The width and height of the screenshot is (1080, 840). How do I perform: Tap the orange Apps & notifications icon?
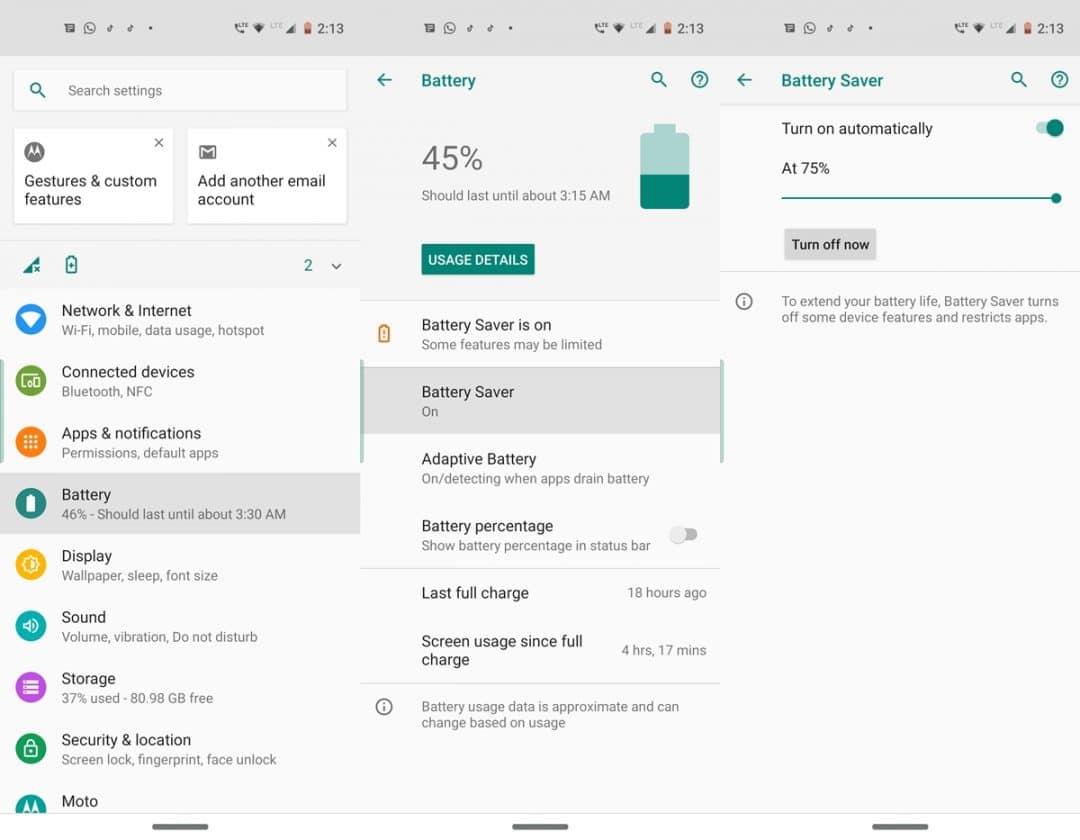[31, 442]
